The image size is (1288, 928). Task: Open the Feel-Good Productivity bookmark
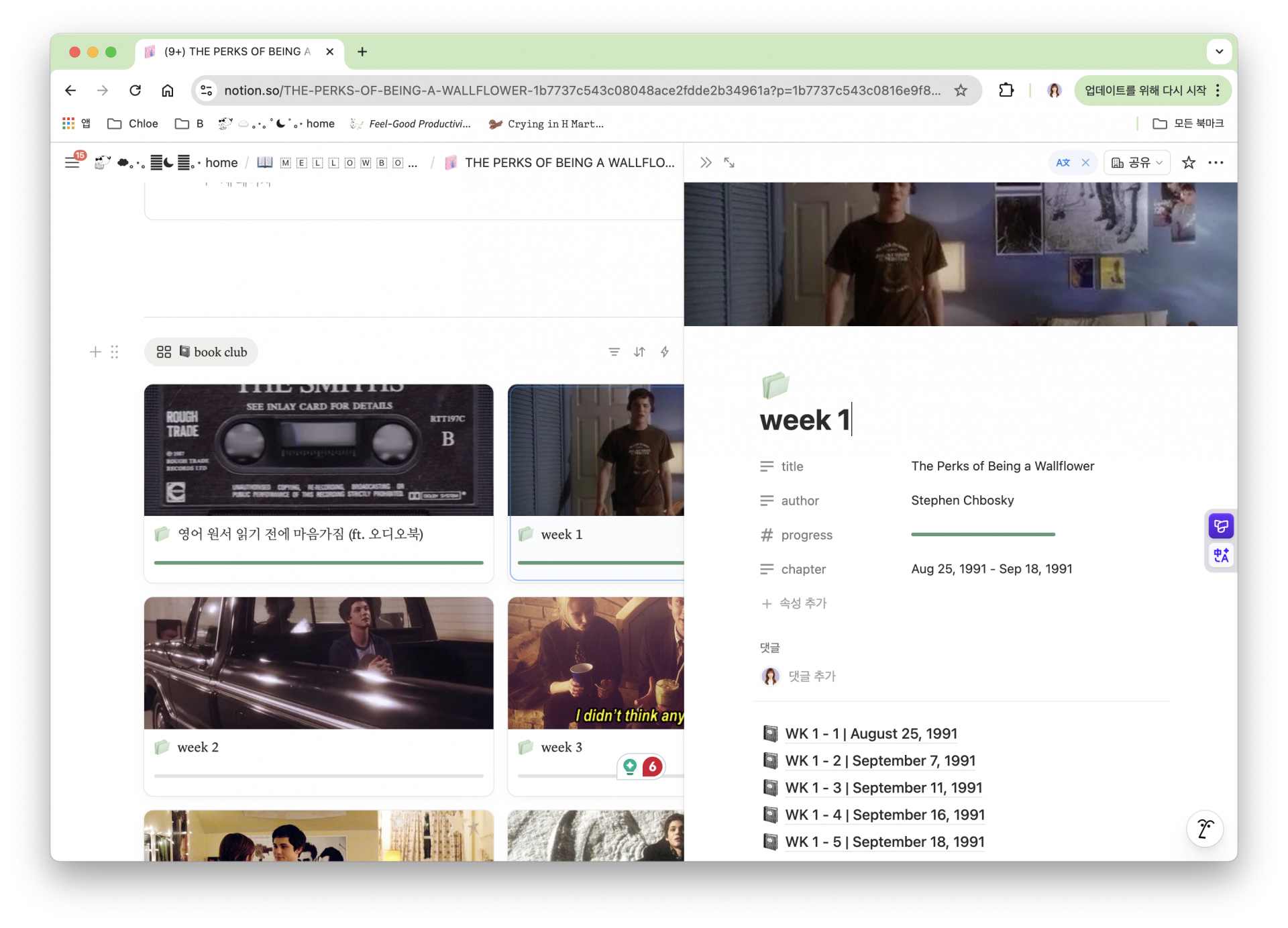(411, 123)
